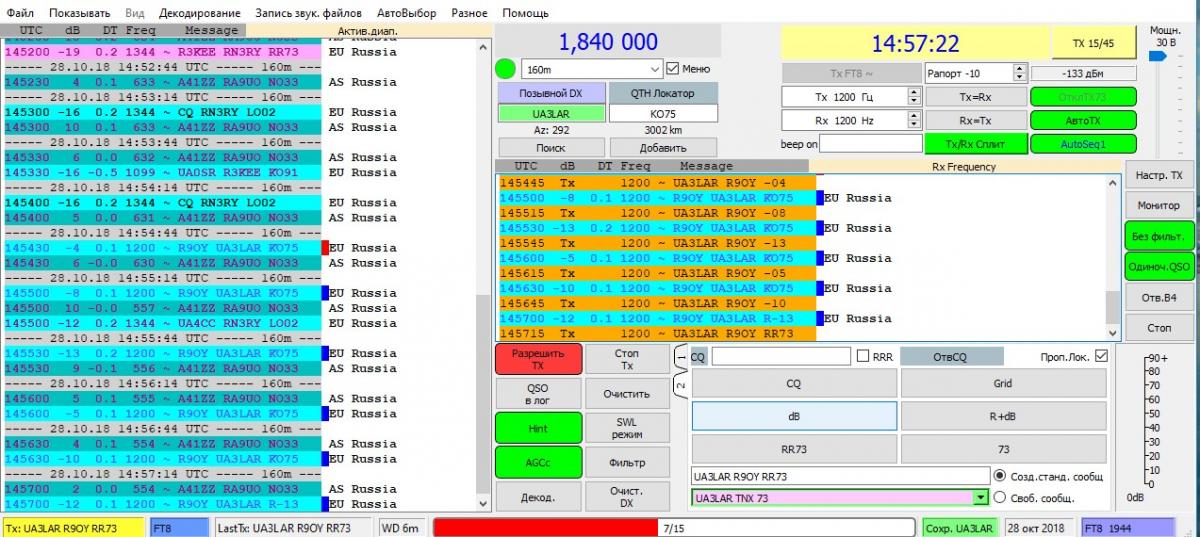Click the QSO в лог button
1200x537 pixels.
(537, 394)
